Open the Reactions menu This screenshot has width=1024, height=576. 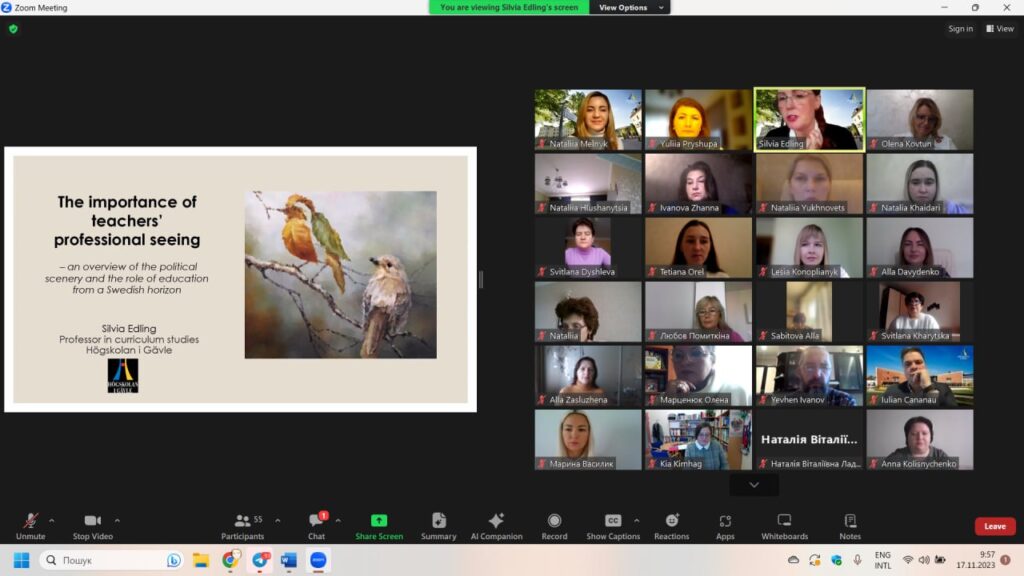click(672, 526)
